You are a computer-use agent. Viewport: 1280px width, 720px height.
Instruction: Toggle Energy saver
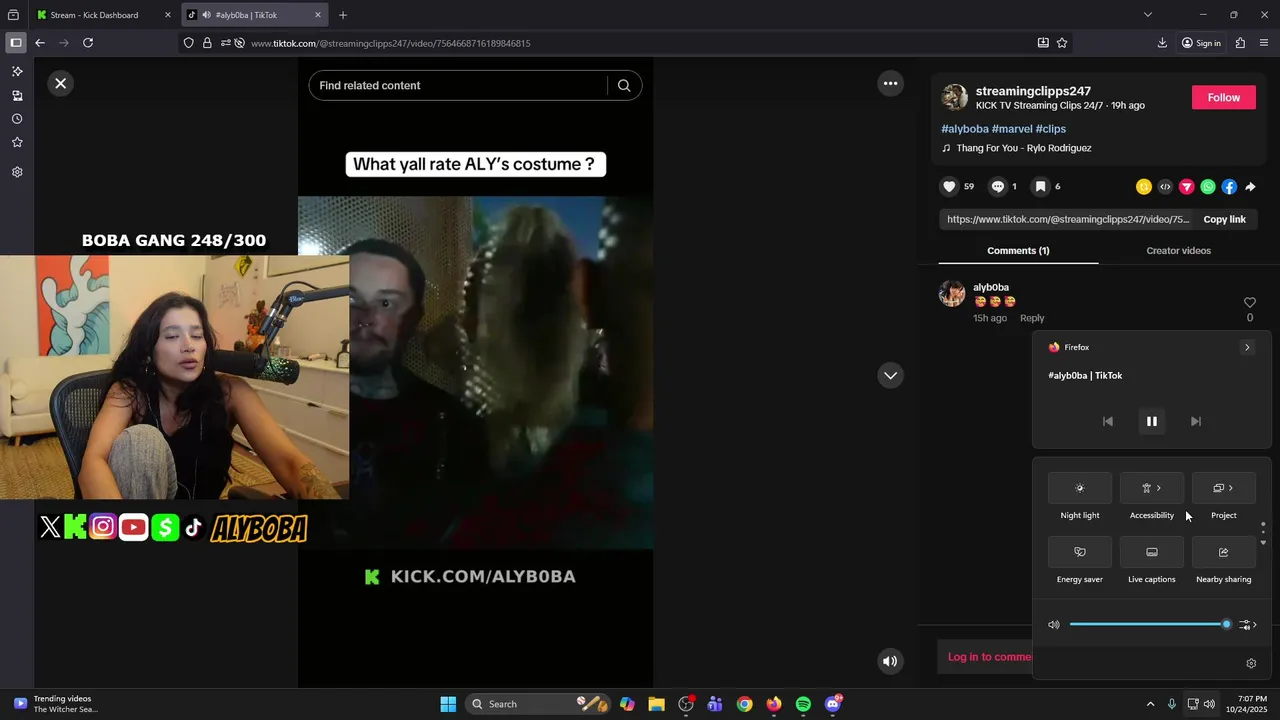pos(1080,552)
